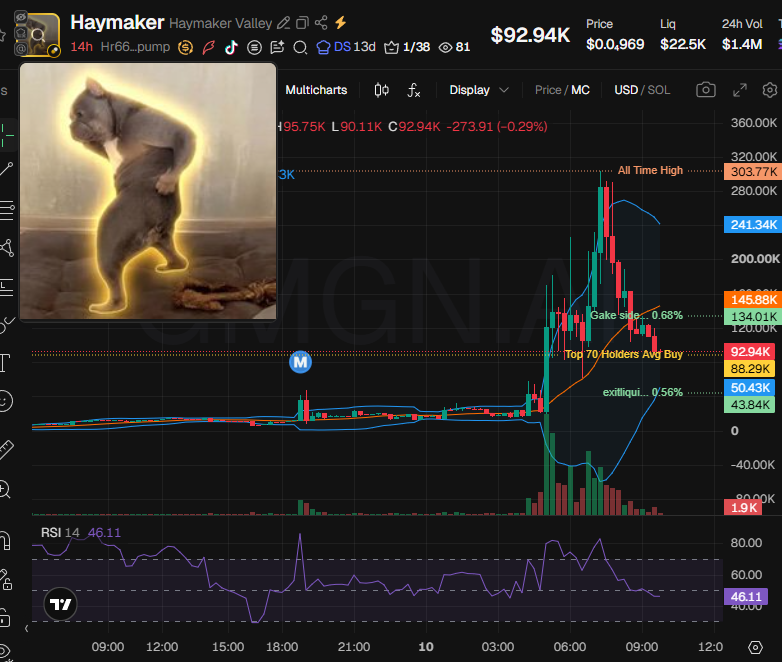The height and width of the screenshot is (662, 782).
Task: Click the enlarged dog image preview
Action: click(x=148, y=191)
